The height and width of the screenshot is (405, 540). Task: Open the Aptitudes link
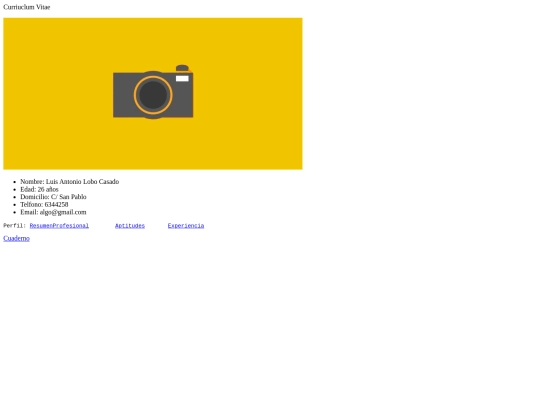[x=130, y=226]
